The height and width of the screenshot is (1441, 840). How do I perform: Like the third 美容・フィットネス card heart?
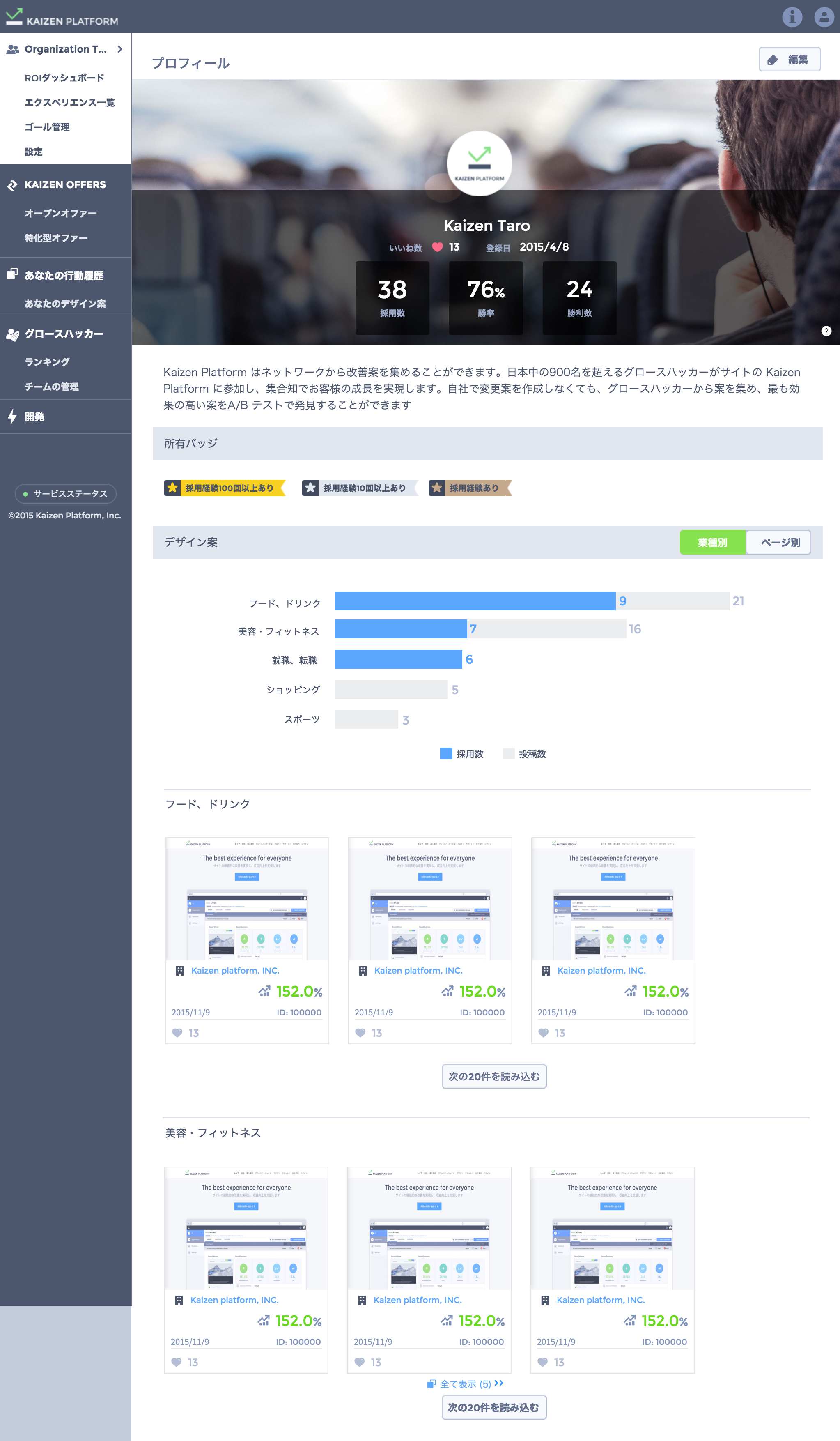(542, 1362)
